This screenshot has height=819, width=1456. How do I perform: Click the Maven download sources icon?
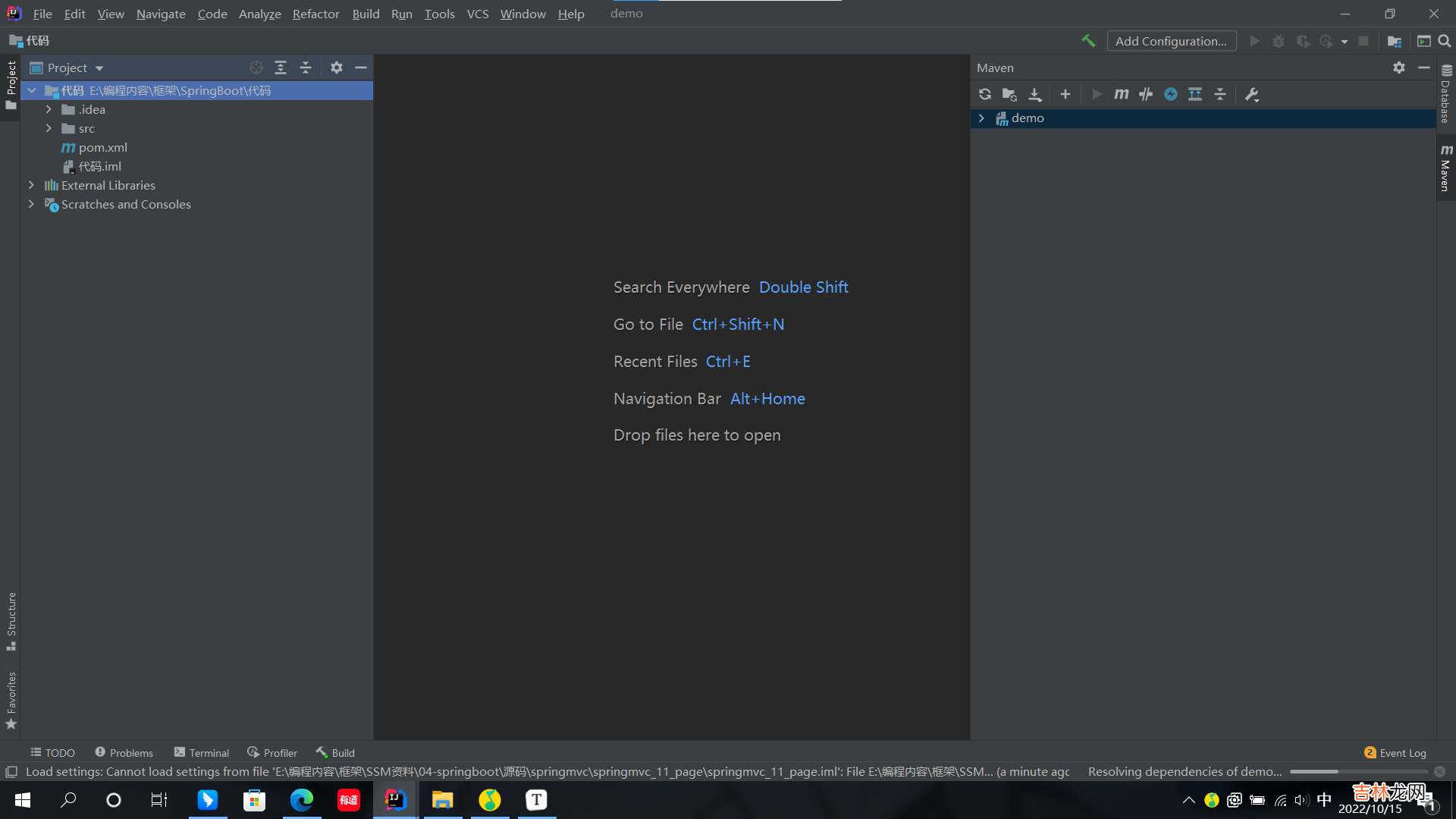(1037, 94)
